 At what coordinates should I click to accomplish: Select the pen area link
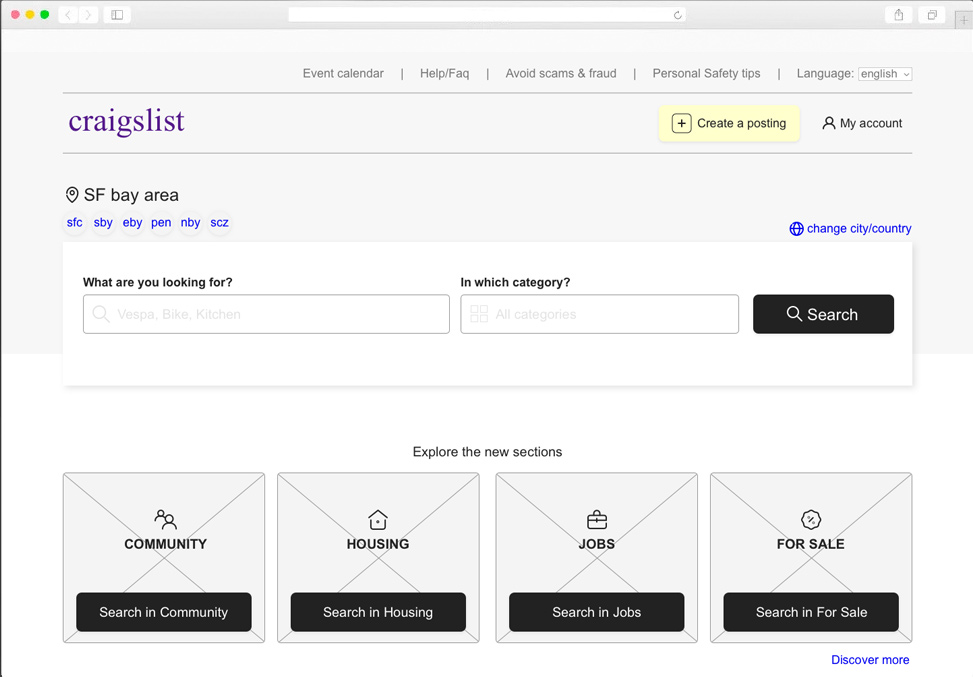pyautogui.click(x=161, y=222)
